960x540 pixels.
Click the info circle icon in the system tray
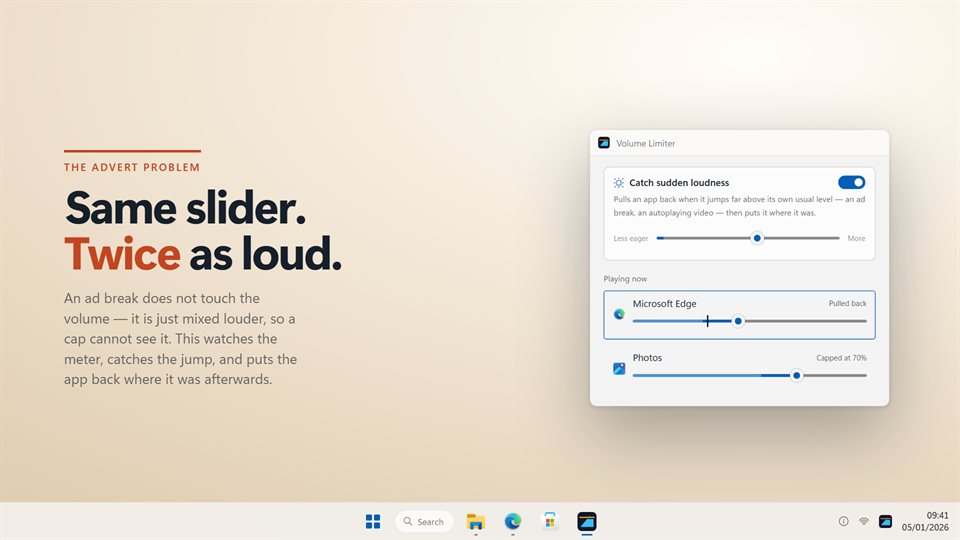point(844,522)
